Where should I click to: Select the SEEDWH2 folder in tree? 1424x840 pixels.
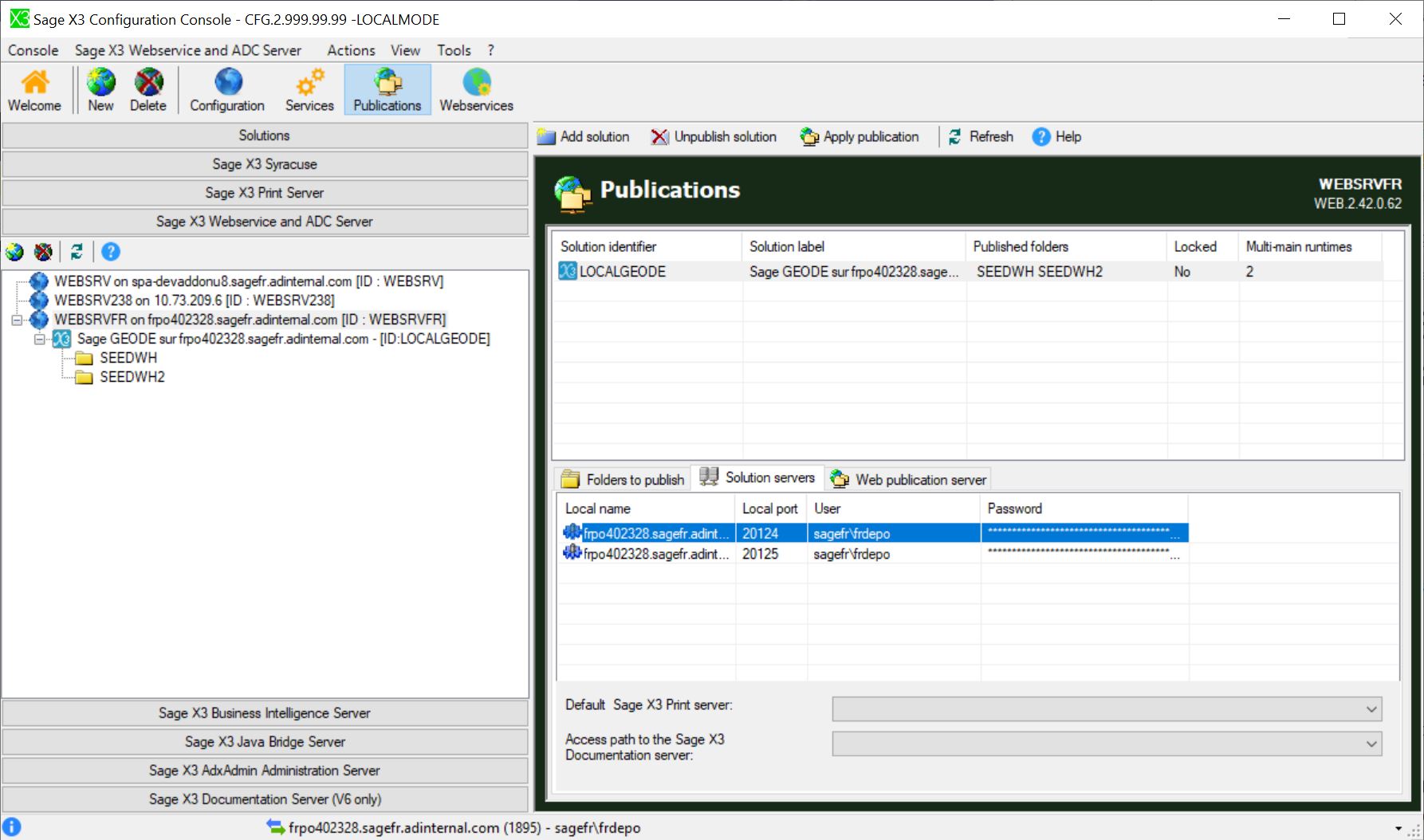(132, 377)
